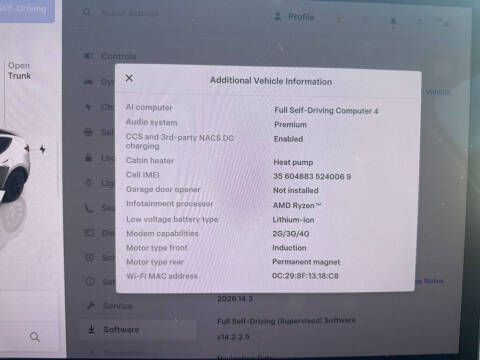Viewport: 480px width, 360px height.
Task: Click the Locks padlock icon in sidebar
Action: (x=88, y=157)
